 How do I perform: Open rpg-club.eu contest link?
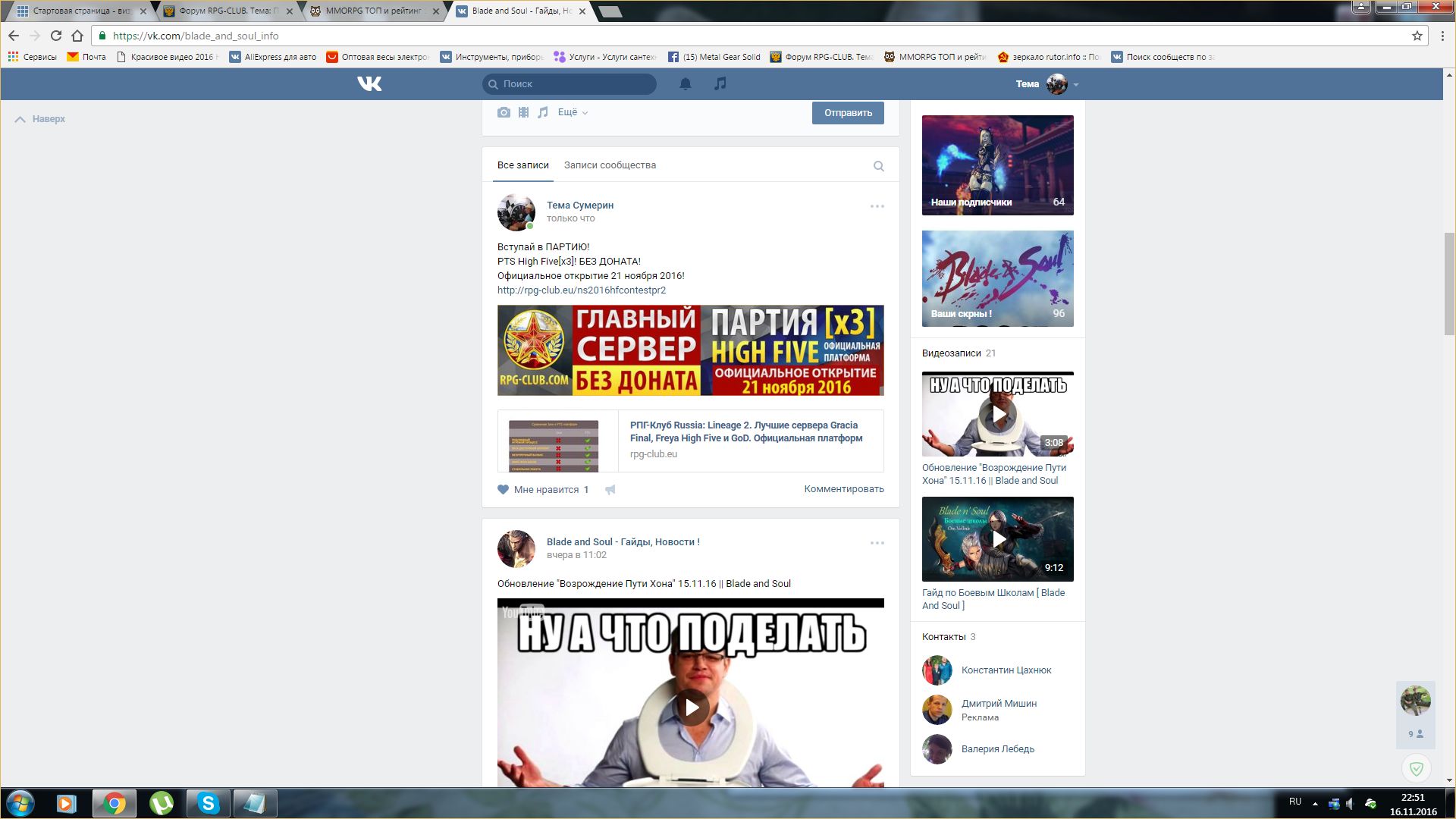click(x=582, y=290)
